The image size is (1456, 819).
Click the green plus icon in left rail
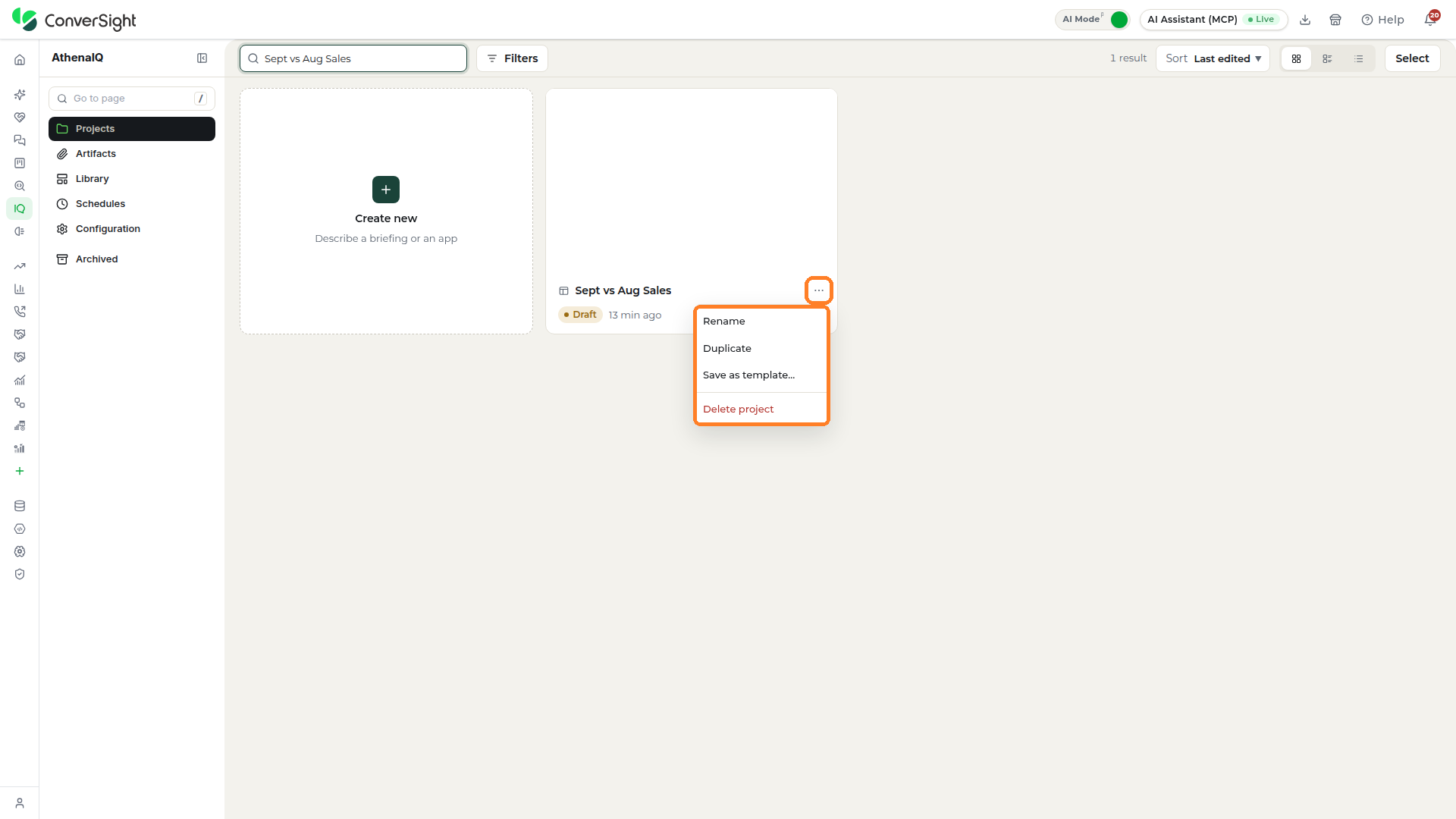click(x=20, y=471)
